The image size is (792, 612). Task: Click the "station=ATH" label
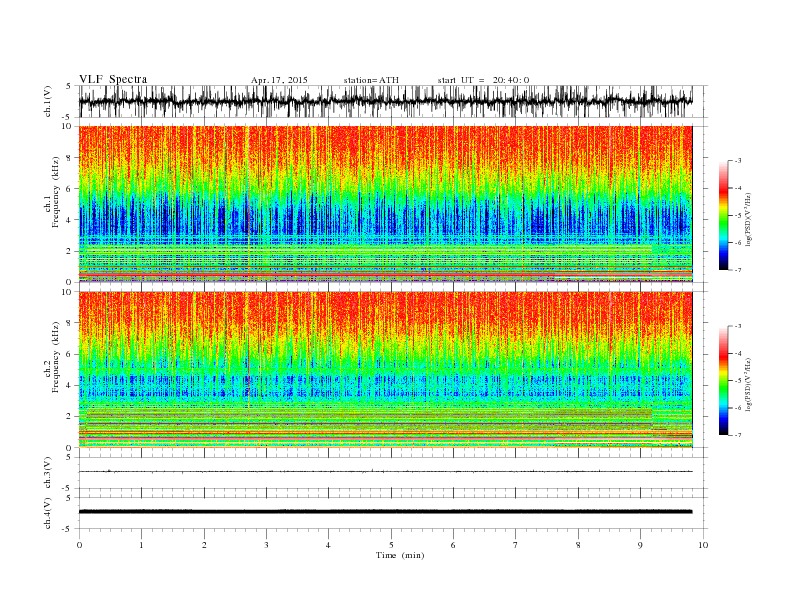click(x=371, y=80)
